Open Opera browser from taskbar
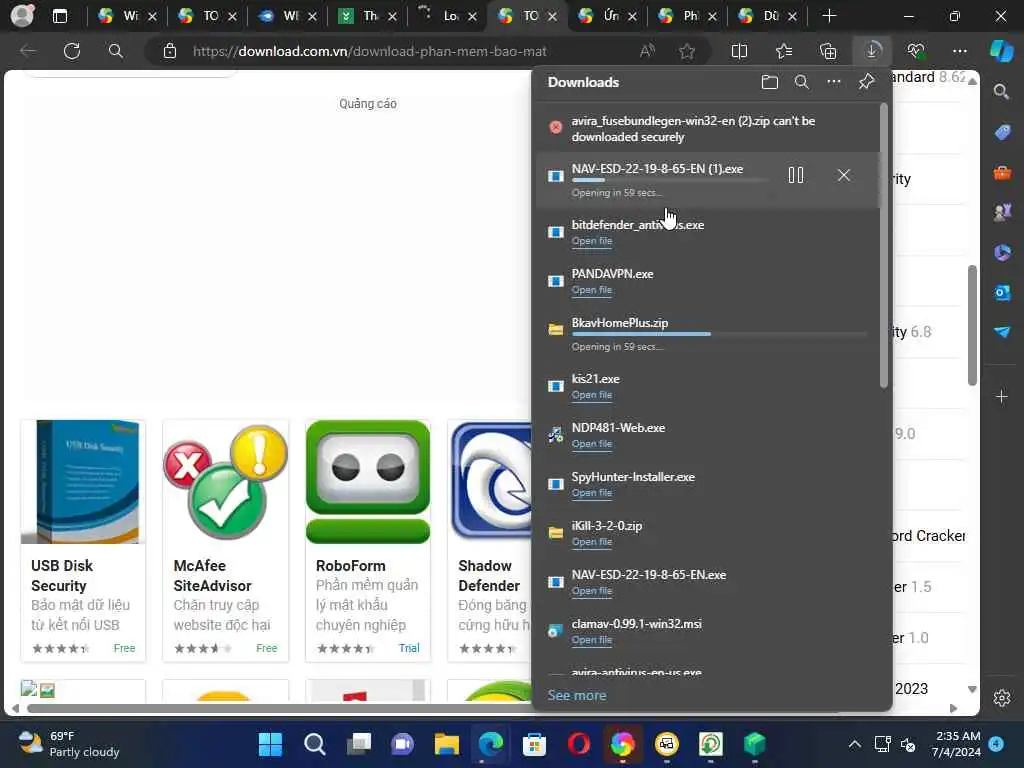1024x768 pixels. click(579, 744)
